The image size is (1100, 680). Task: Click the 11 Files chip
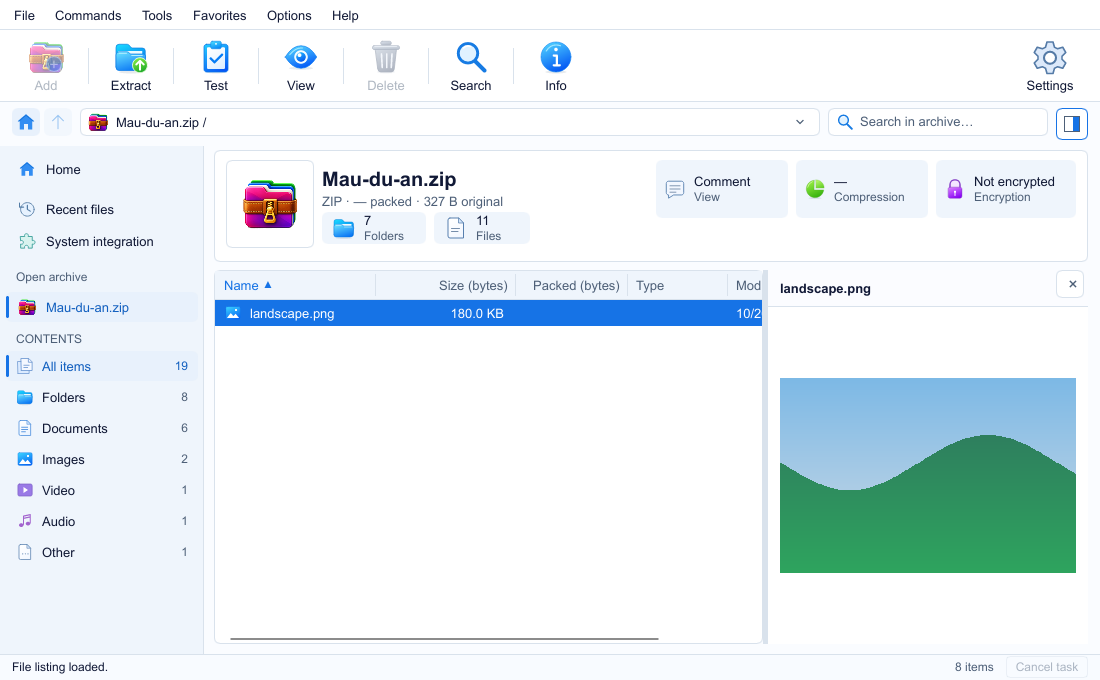pos(482,228)
